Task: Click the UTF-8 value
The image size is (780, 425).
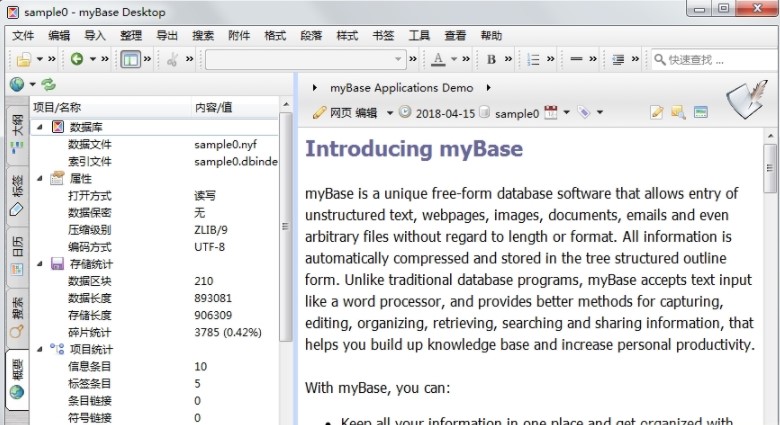Action: (x=209, y=247)
